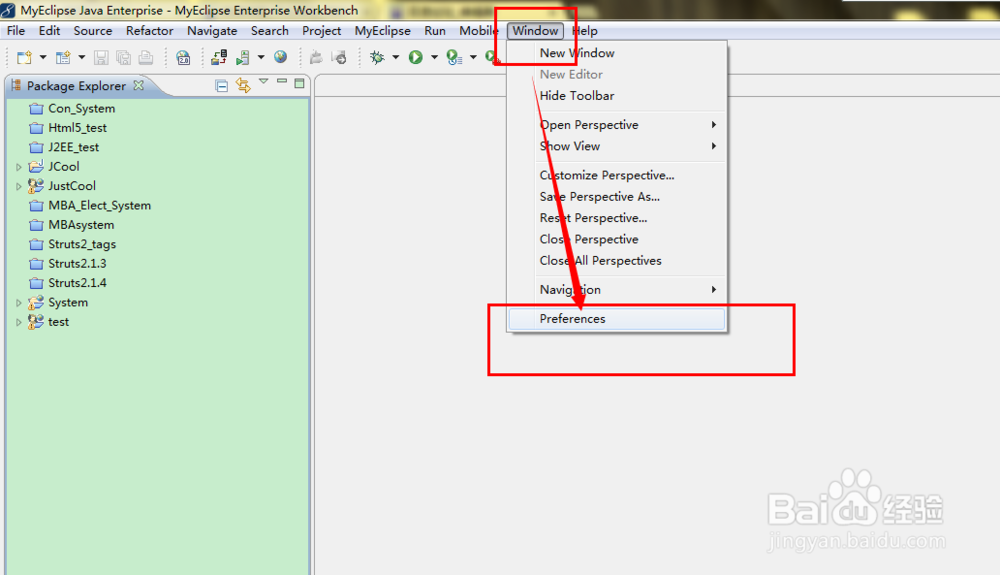
Task: Open the Debug dropdown arrow
Action: [395, 57]
